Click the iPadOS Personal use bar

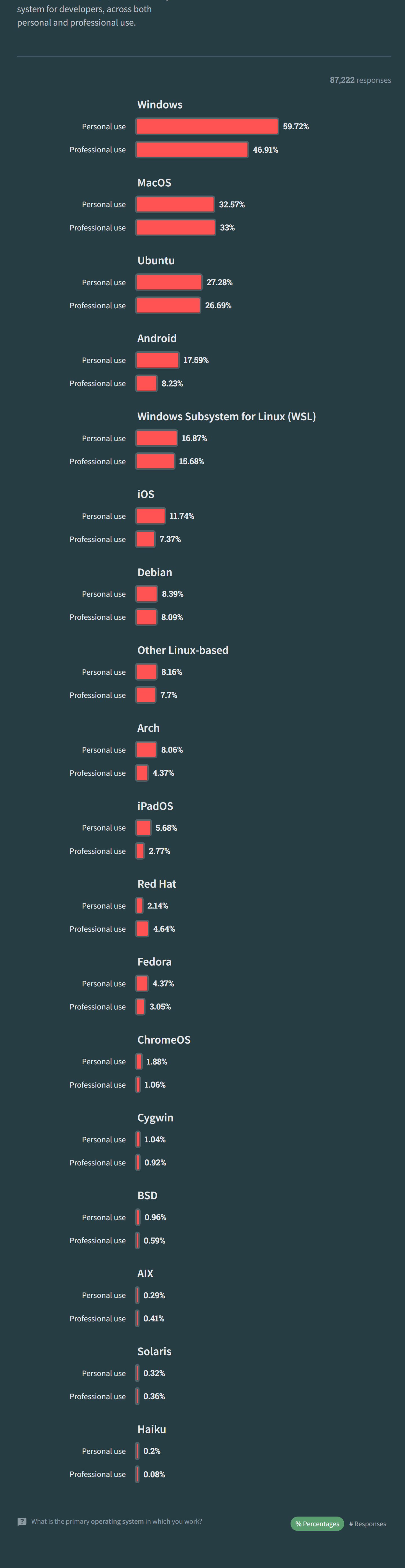[144, 828]
